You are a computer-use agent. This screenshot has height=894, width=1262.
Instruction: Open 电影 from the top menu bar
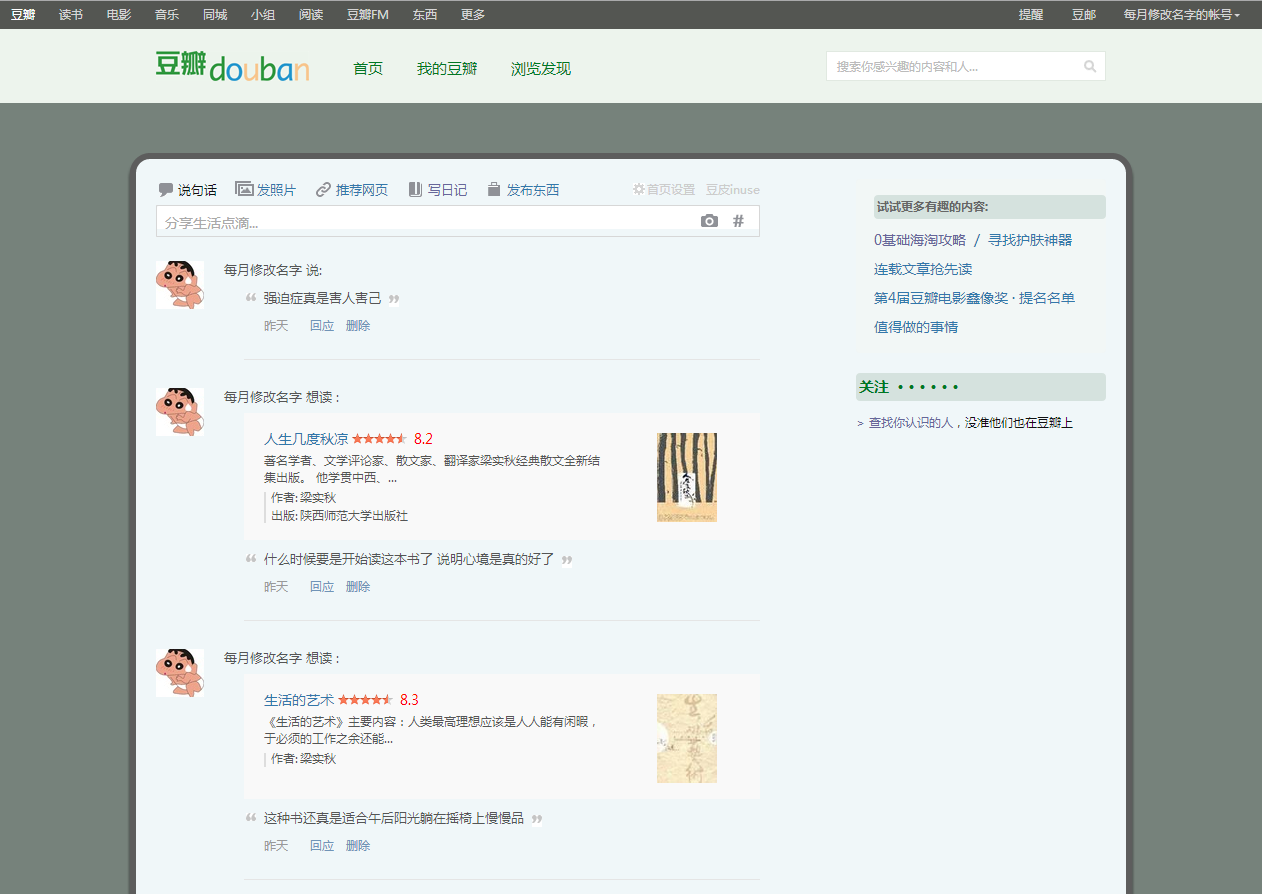pos(118,14)
